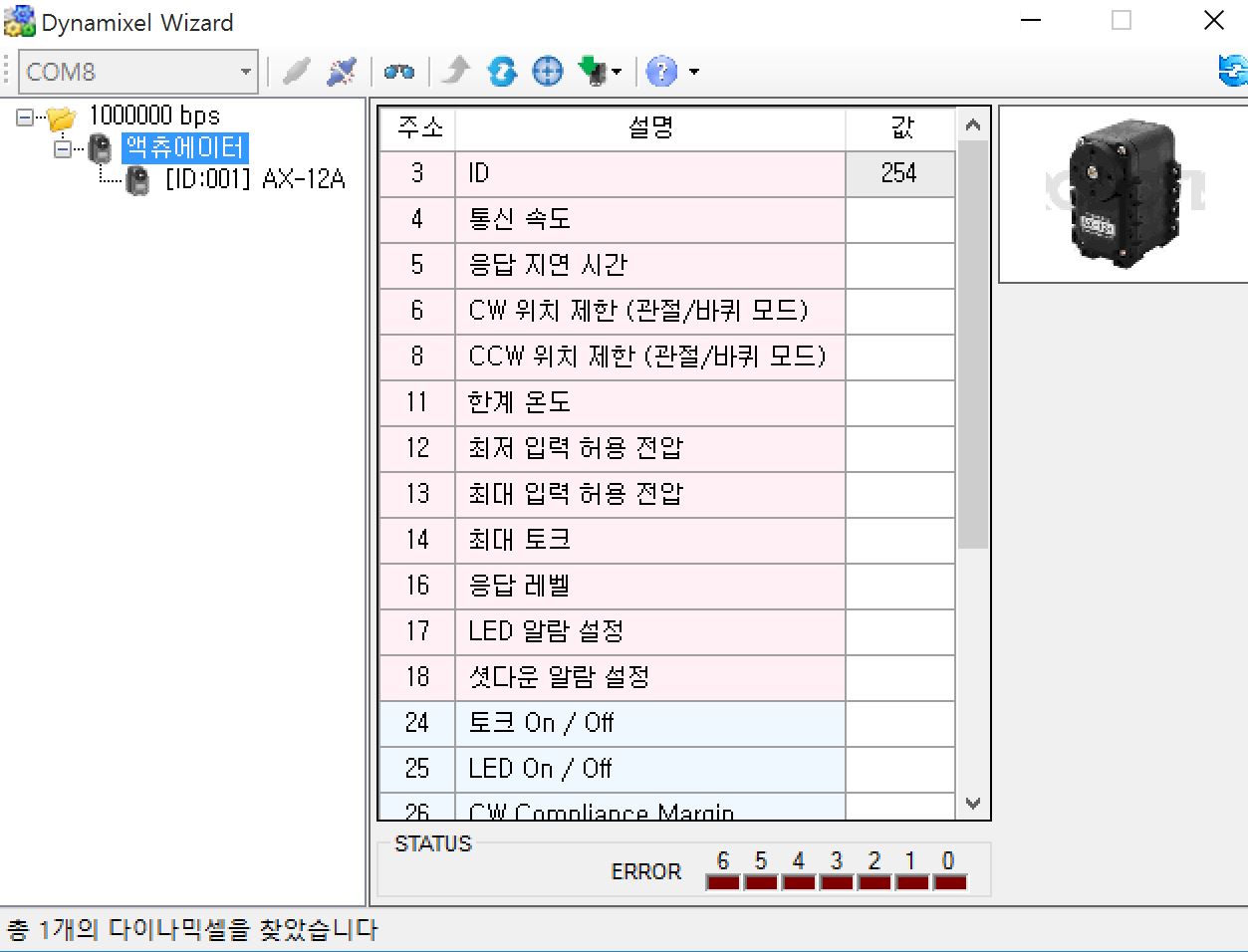1248x952 pixels.
Task: Select the 토크 On / Off row
Action: [x=666, y=723]
